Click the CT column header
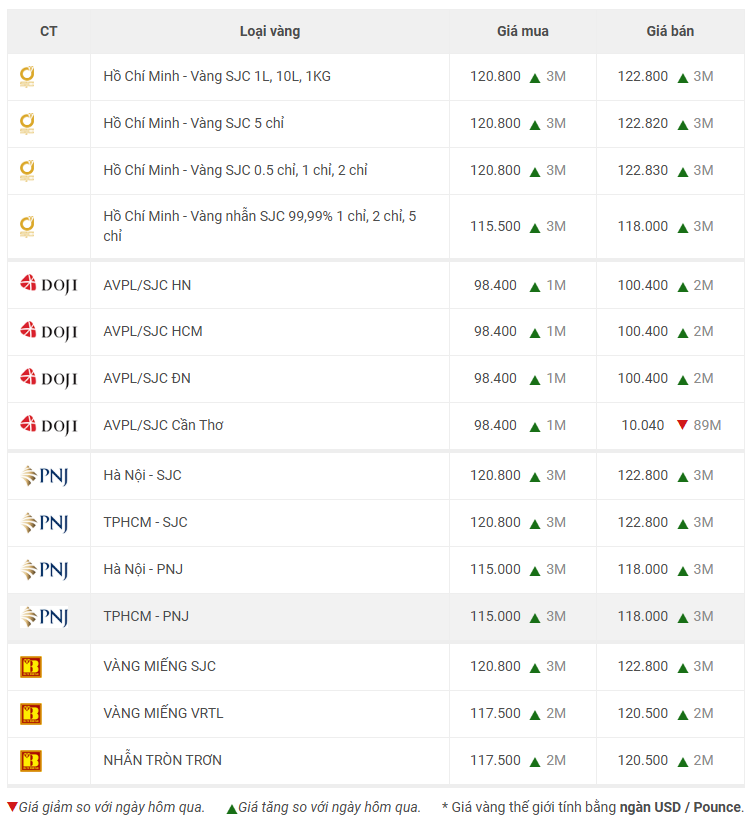 49,31
